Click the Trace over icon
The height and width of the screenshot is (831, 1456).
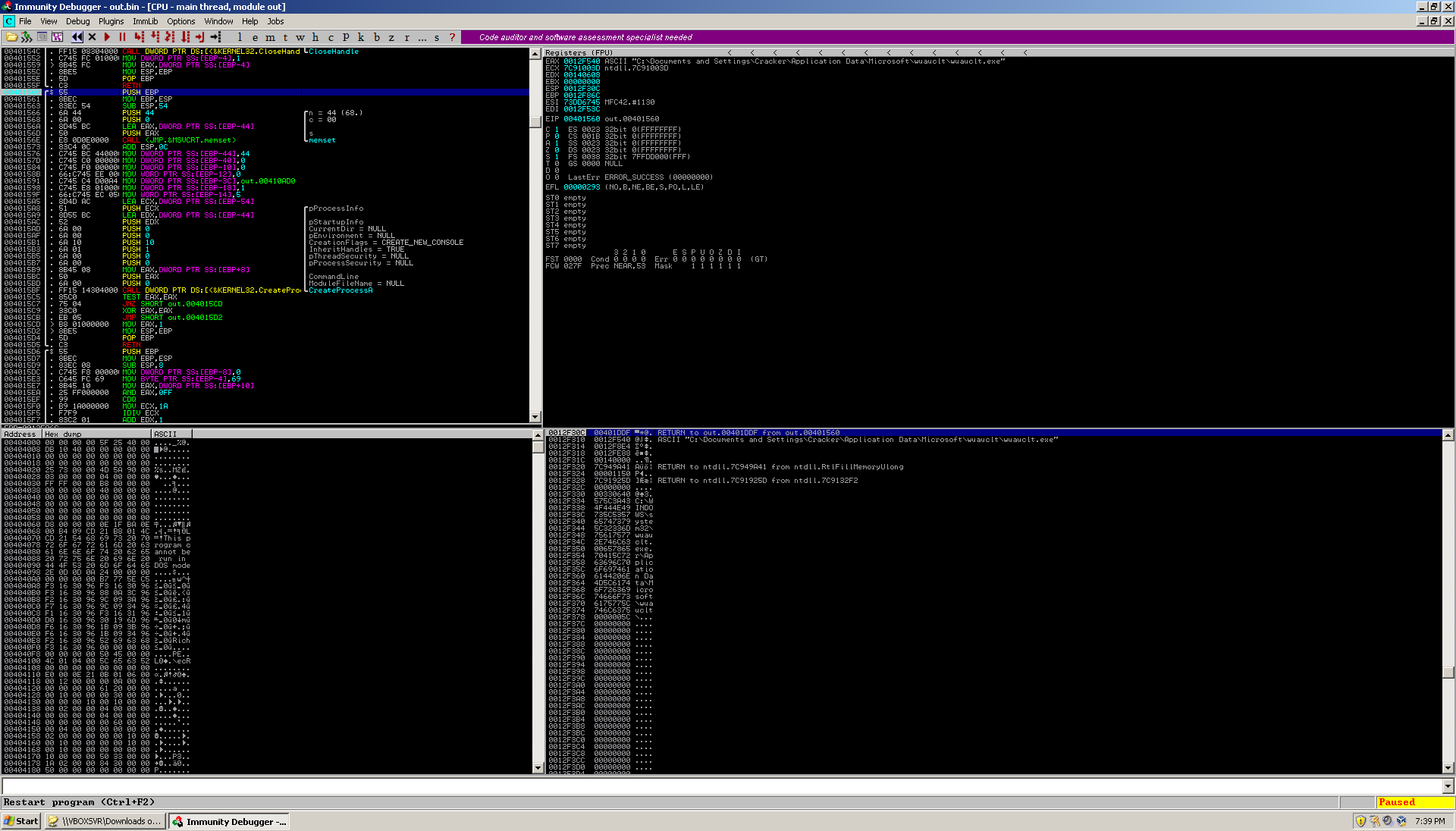click(185, 37)
